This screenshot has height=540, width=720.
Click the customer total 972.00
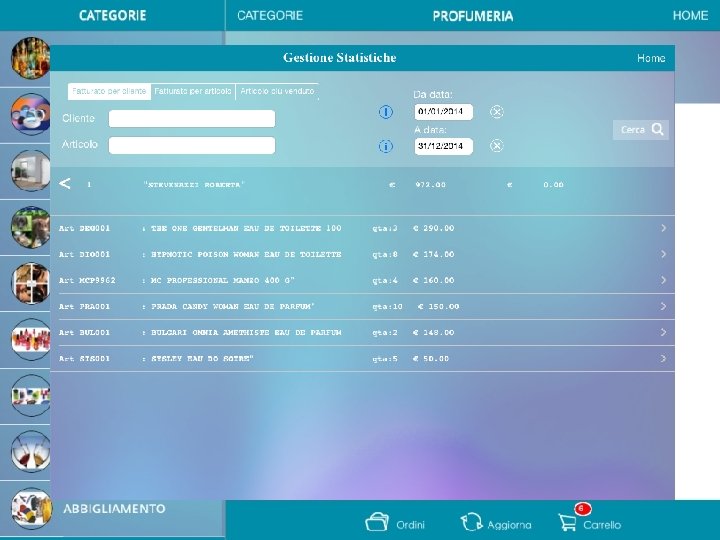coord(430,185)
